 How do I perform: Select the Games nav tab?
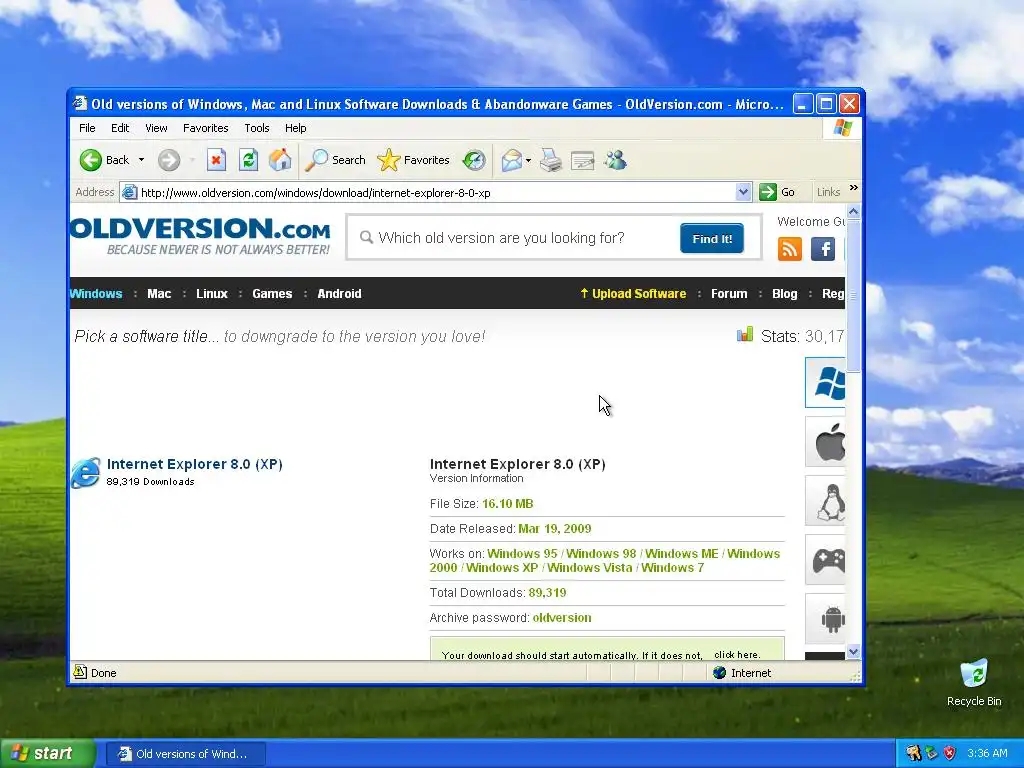[272, 294]
